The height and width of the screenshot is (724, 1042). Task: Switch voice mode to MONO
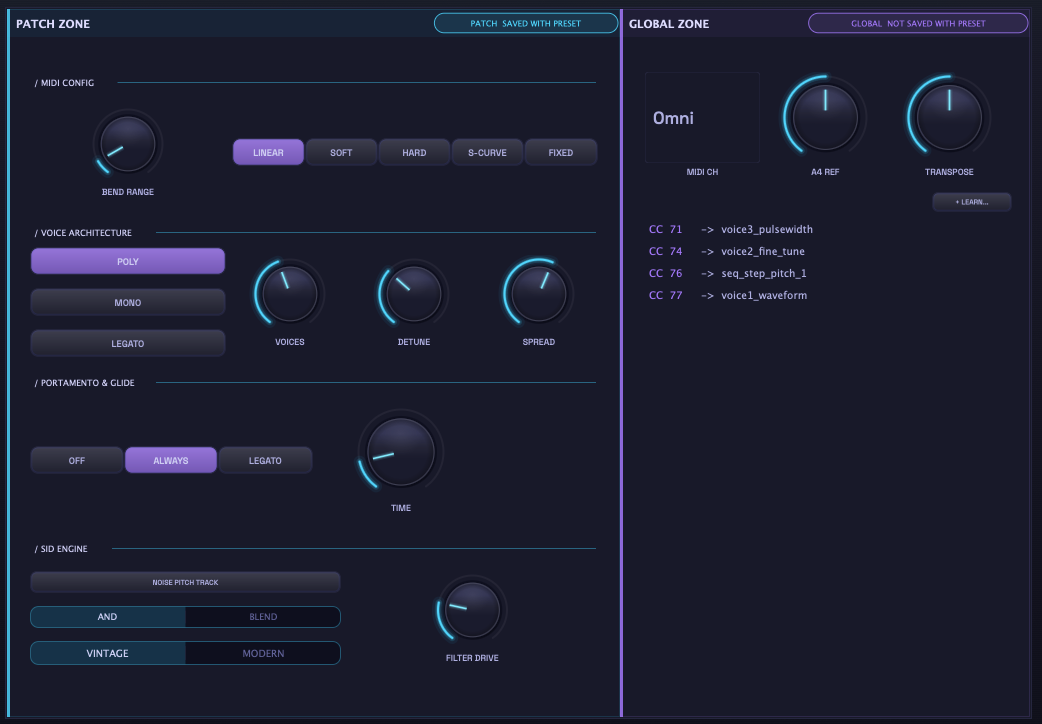click(128, 302)
